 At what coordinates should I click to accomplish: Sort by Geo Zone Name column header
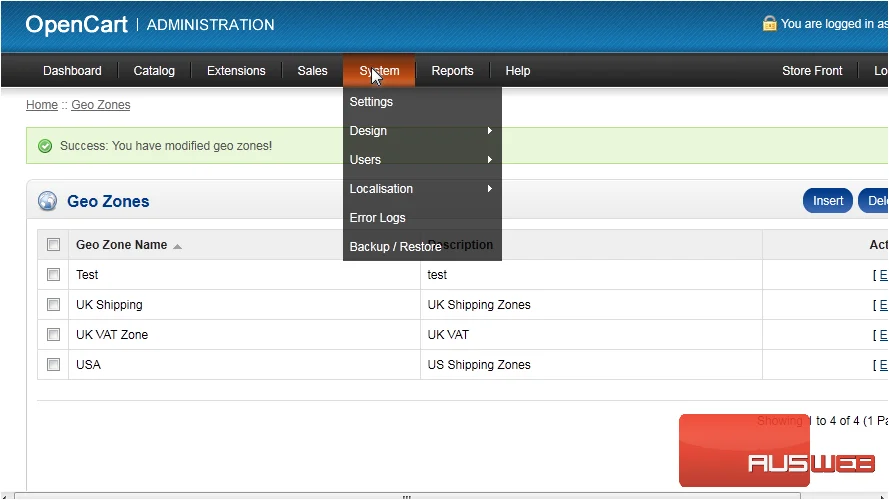tap(121, 245)
